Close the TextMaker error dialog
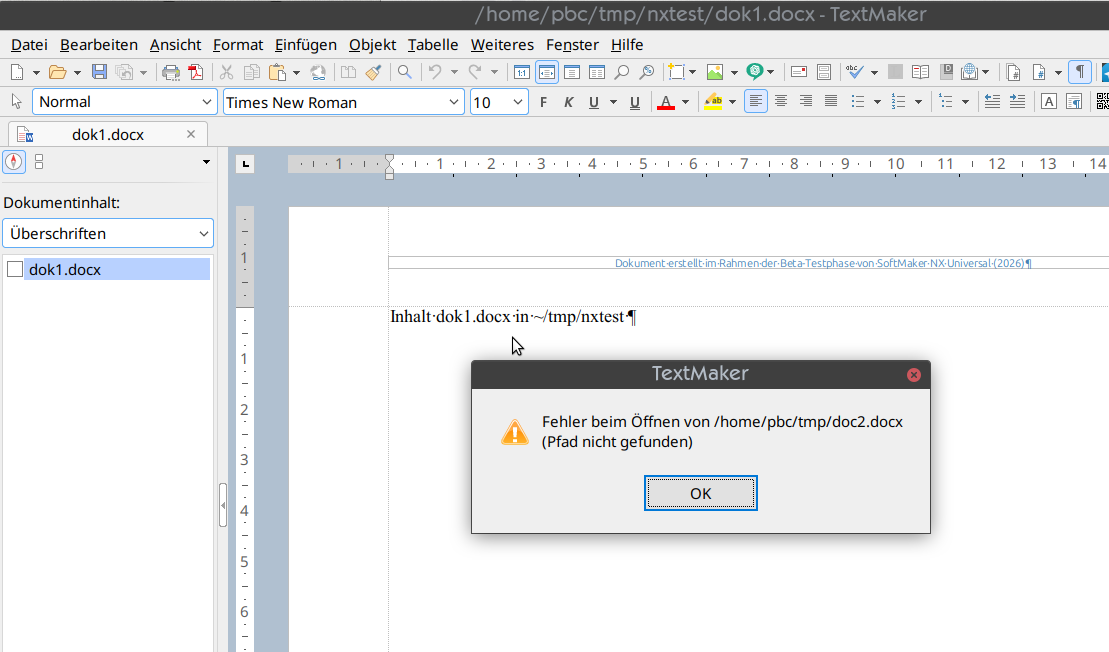This screenshot has height=652, width=1109. (x=914, y=375)
